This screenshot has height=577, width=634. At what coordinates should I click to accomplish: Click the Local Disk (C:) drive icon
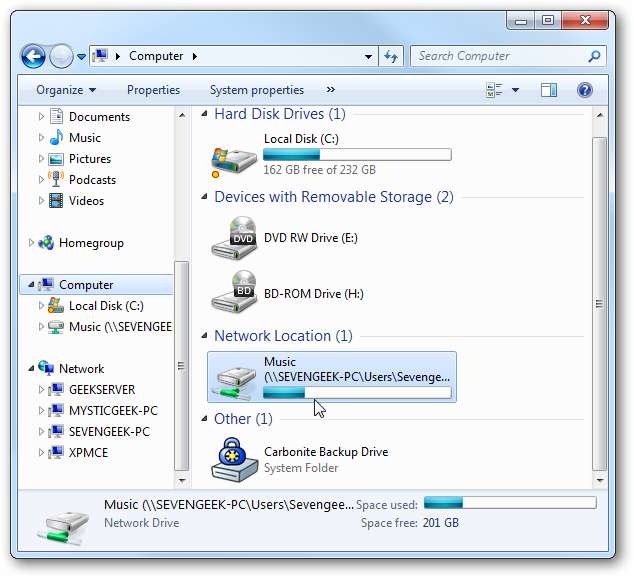coord(234,161)
